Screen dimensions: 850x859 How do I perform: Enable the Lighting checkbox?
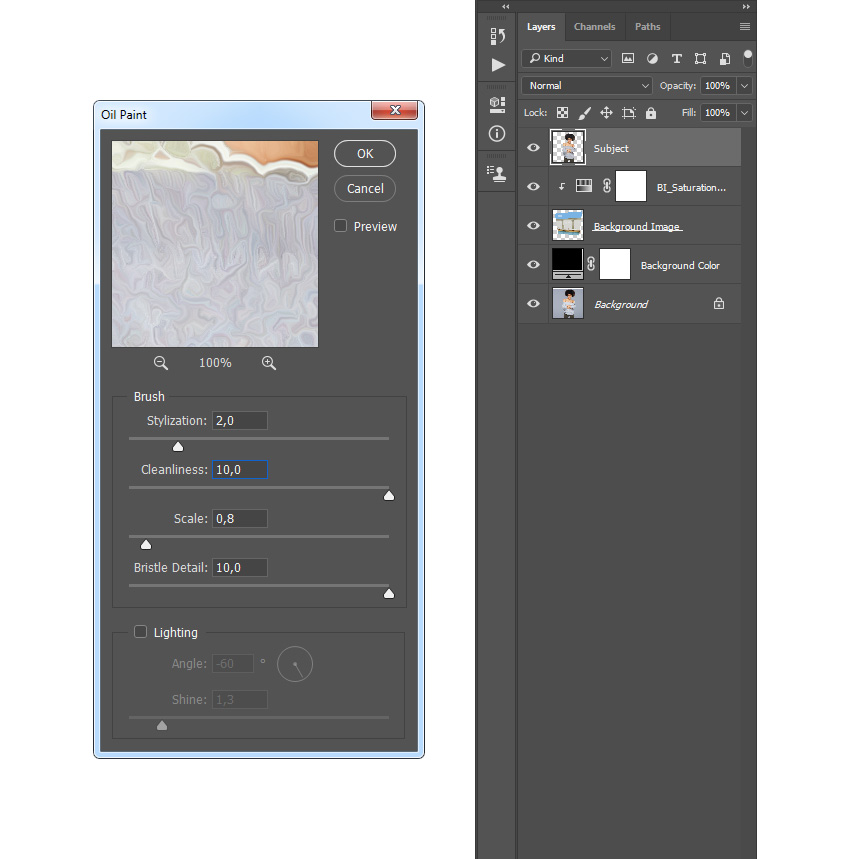coord(141,632)
